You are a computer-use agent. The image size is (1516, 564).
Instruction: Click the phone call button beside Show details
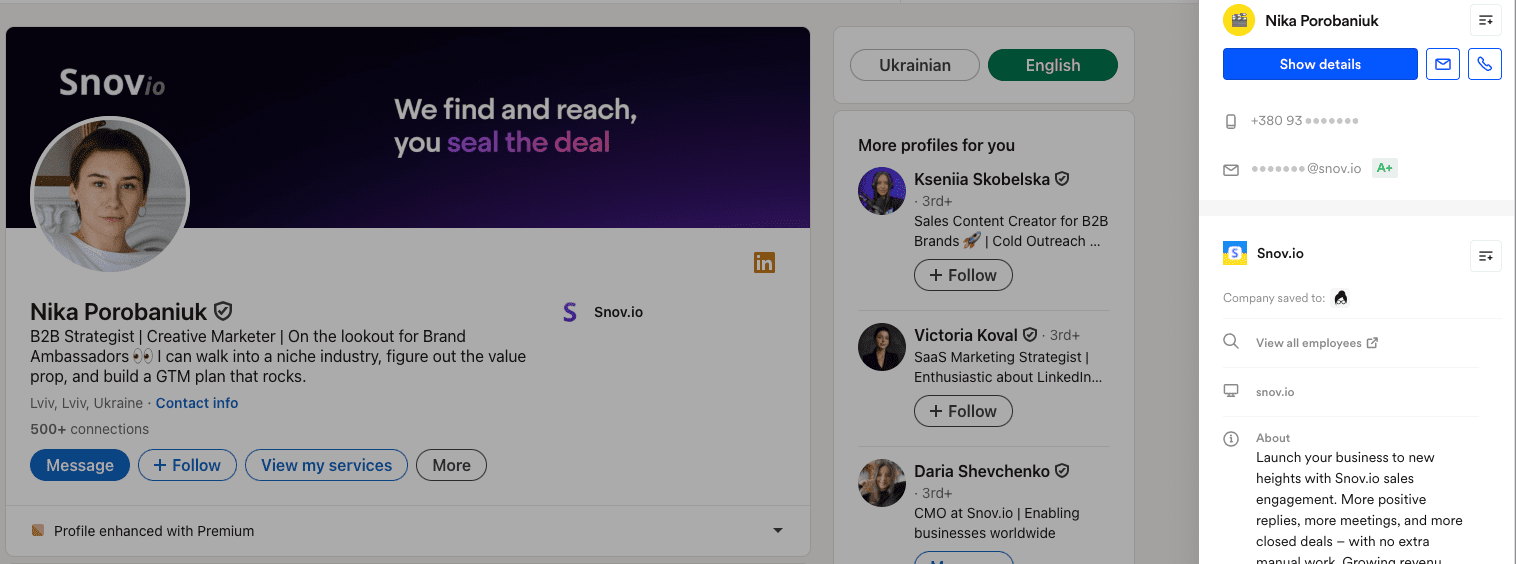1485,64
